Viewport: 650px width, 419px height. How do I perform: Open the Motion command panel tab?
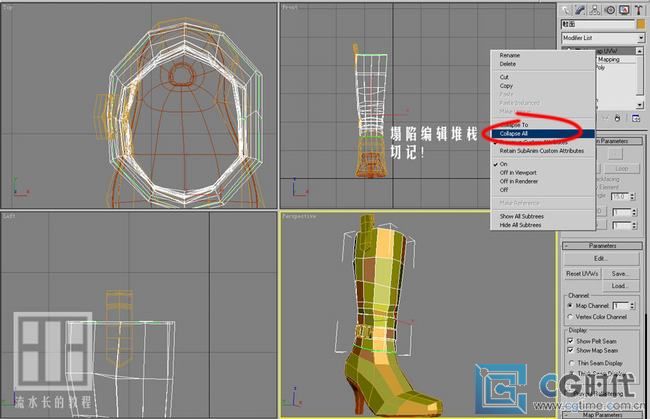click(610, 10)
